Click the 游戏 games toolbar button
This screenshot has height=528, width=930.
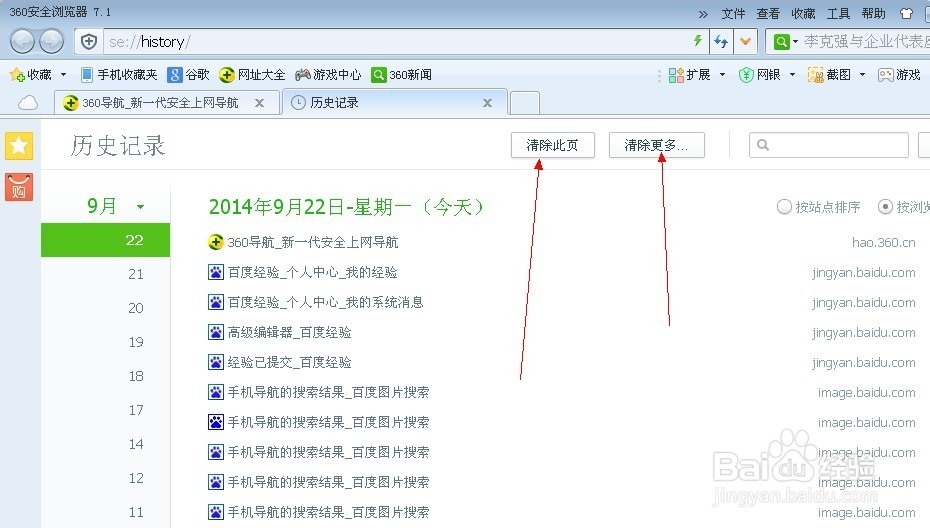click(900, 75)
